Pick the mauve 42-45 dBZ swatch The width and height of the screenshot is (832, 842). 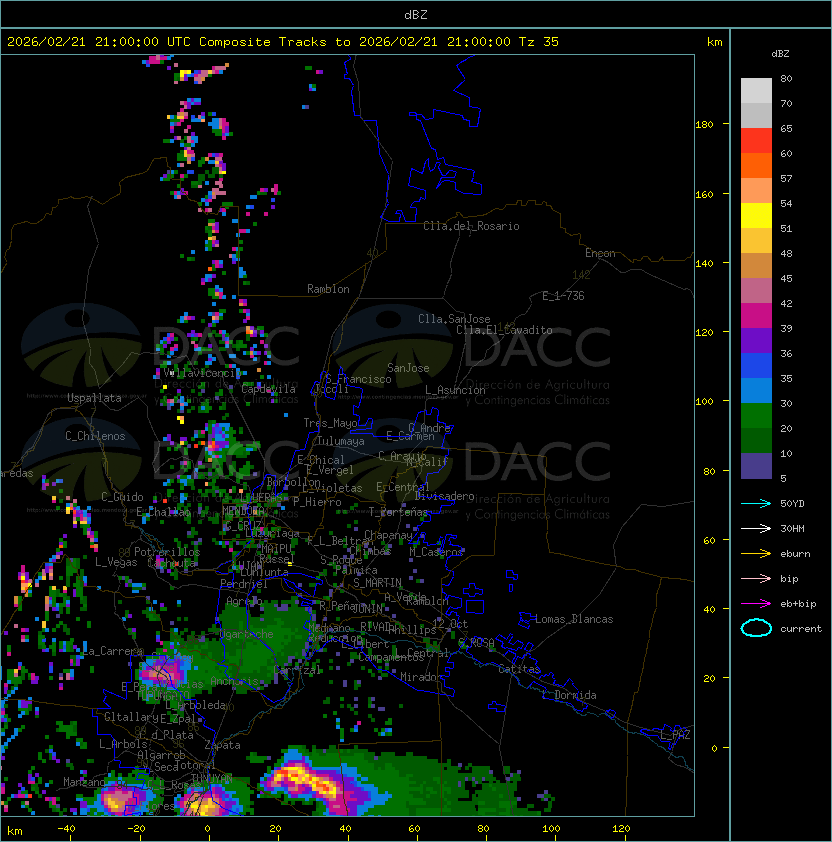pyautogui.click(x=756, y=291)
